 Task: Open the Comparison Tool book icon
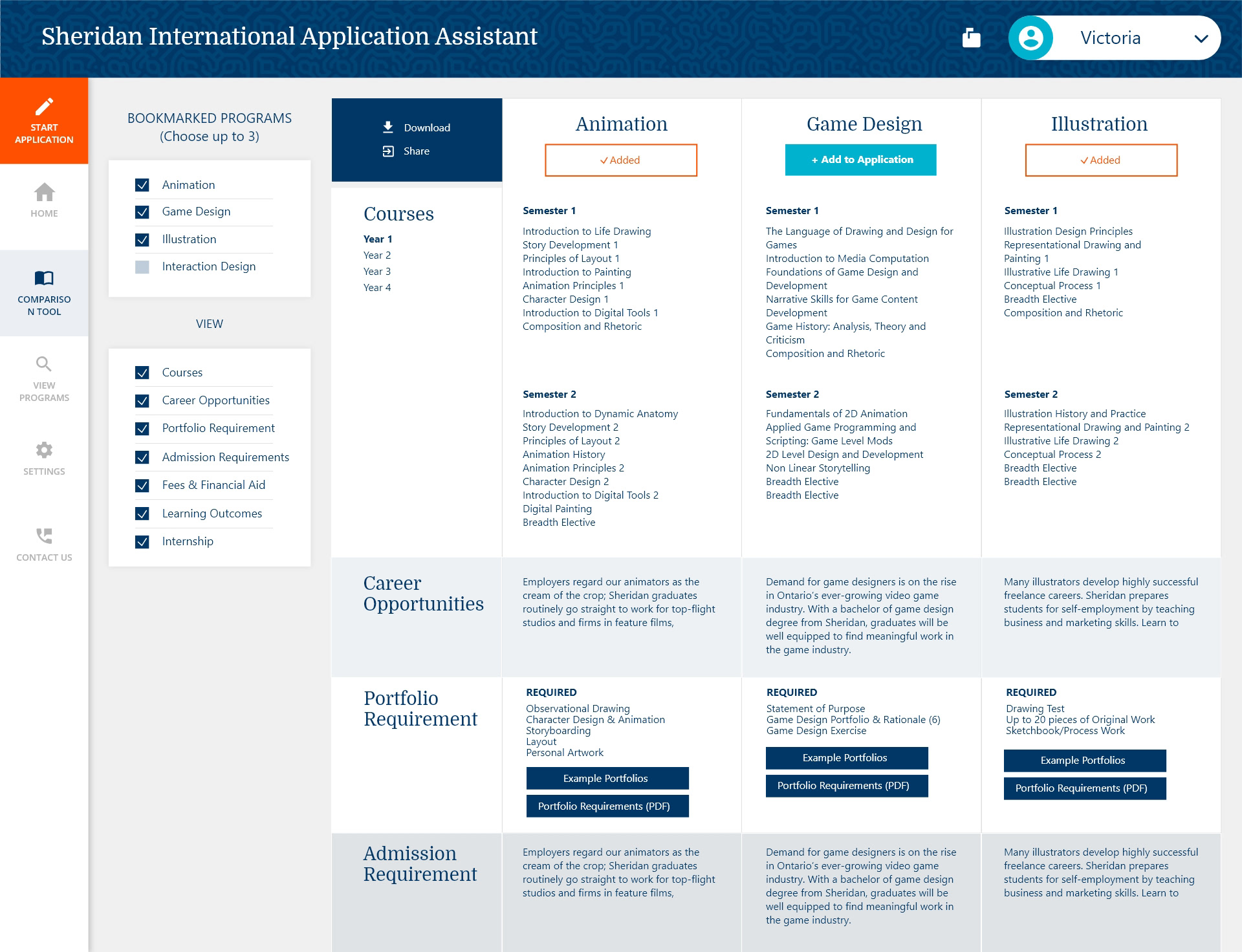[44, 278]
